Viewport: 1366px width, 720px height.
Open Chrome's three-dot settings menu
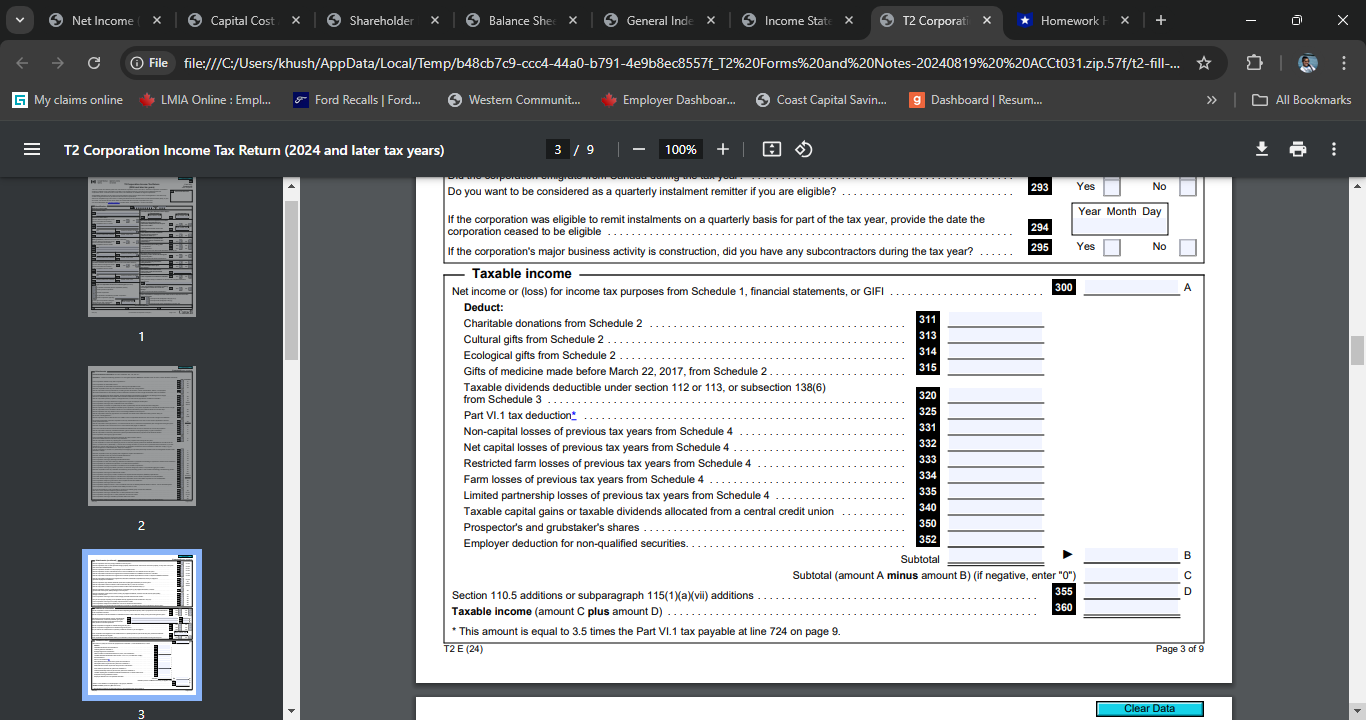(1344, 62)
